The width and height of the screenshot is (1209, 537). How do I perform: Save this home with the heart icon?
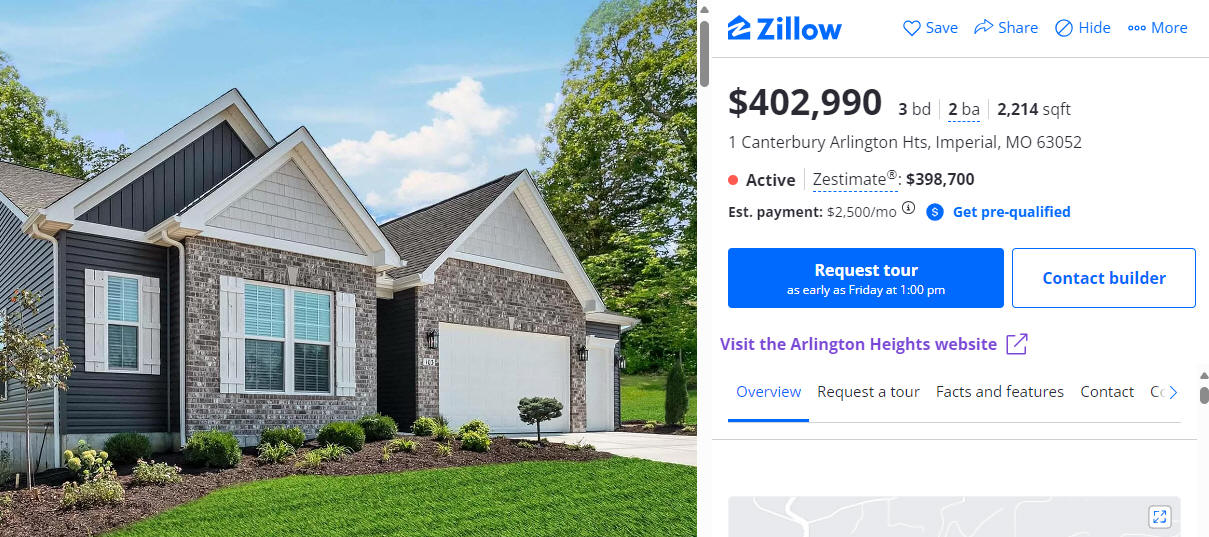(x=912, y=28)
